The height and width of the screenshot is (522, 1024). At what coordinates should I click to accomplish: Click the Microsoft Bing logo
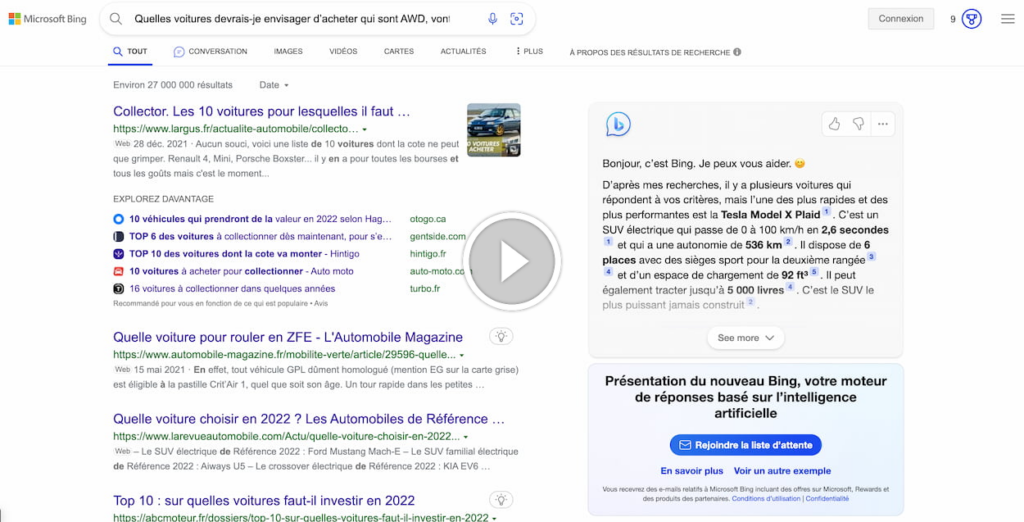pyautogui.click(x=47, y=19)
